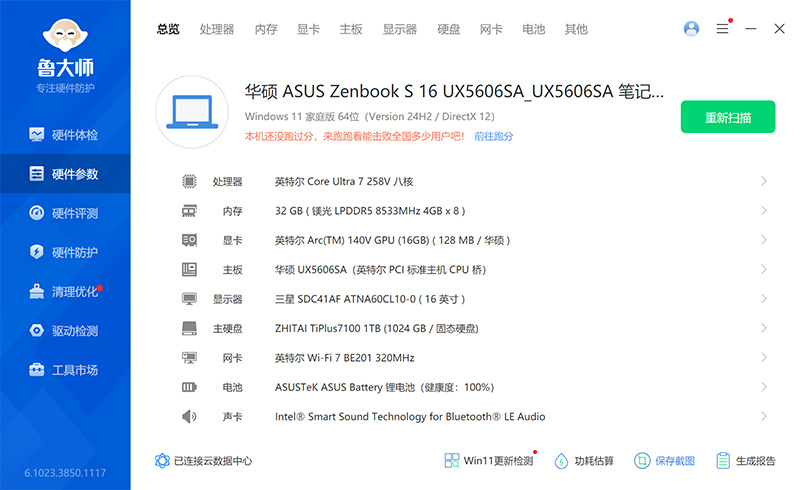
Task: Expand the 显示器 Samsung row chevron
Action: click(x=764, y=299)
